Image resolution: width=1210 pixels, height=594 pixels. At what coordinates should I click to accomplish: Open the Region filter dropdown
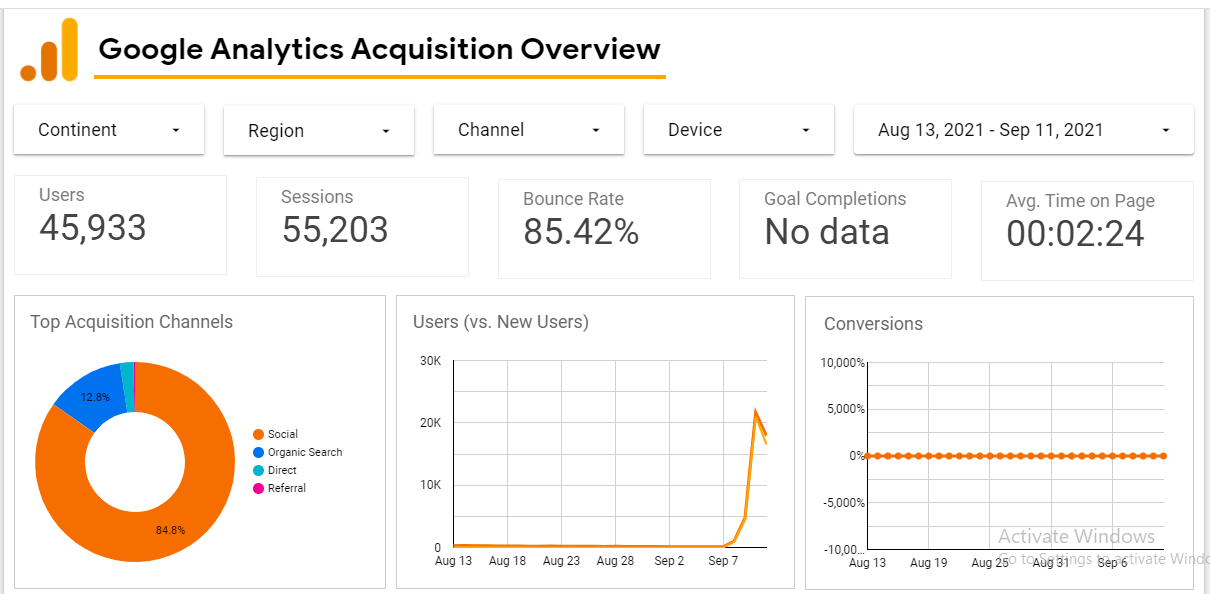pos(319,131)
